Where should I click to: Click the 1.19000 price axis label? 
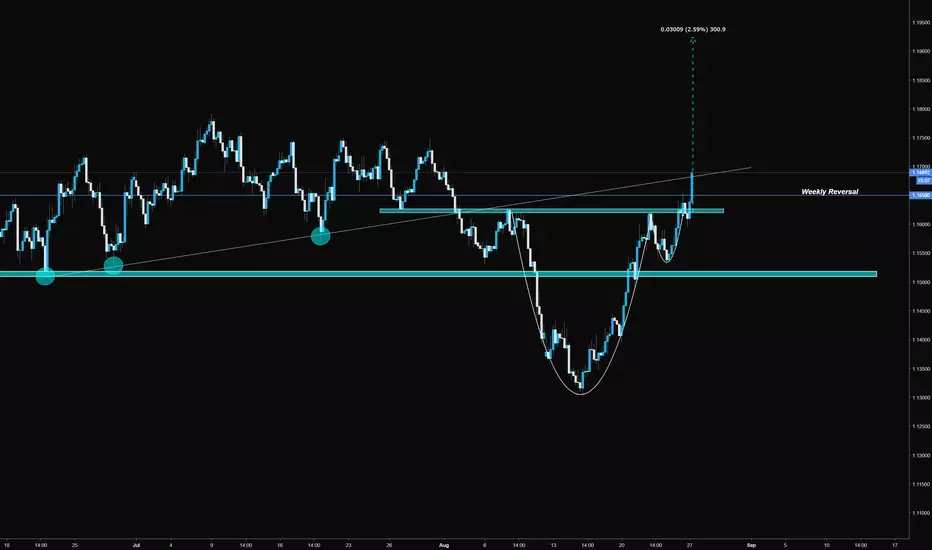pos(921,52)
